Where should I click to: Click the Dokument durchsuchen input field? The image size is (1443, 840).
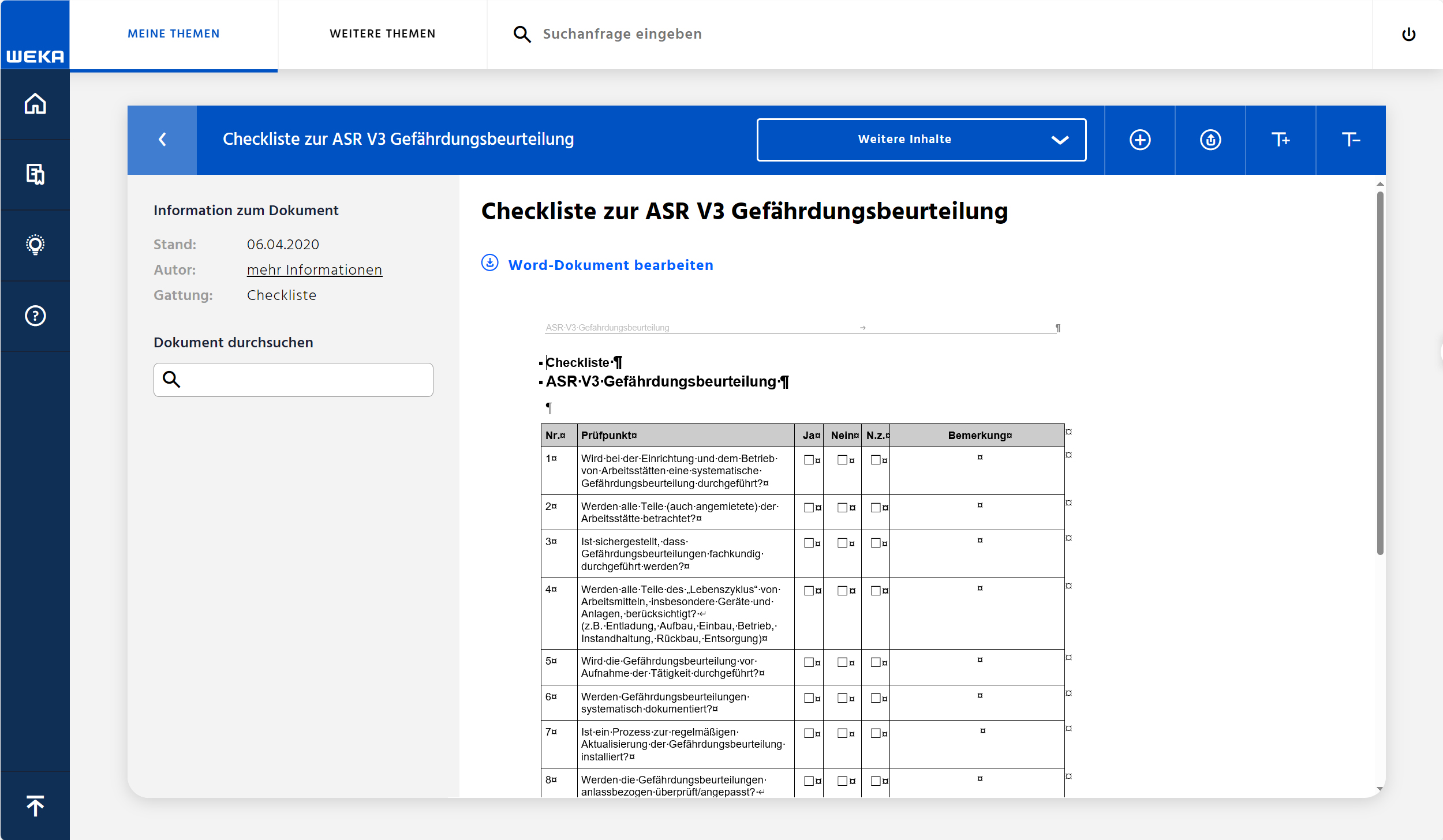tap(293, 380)
